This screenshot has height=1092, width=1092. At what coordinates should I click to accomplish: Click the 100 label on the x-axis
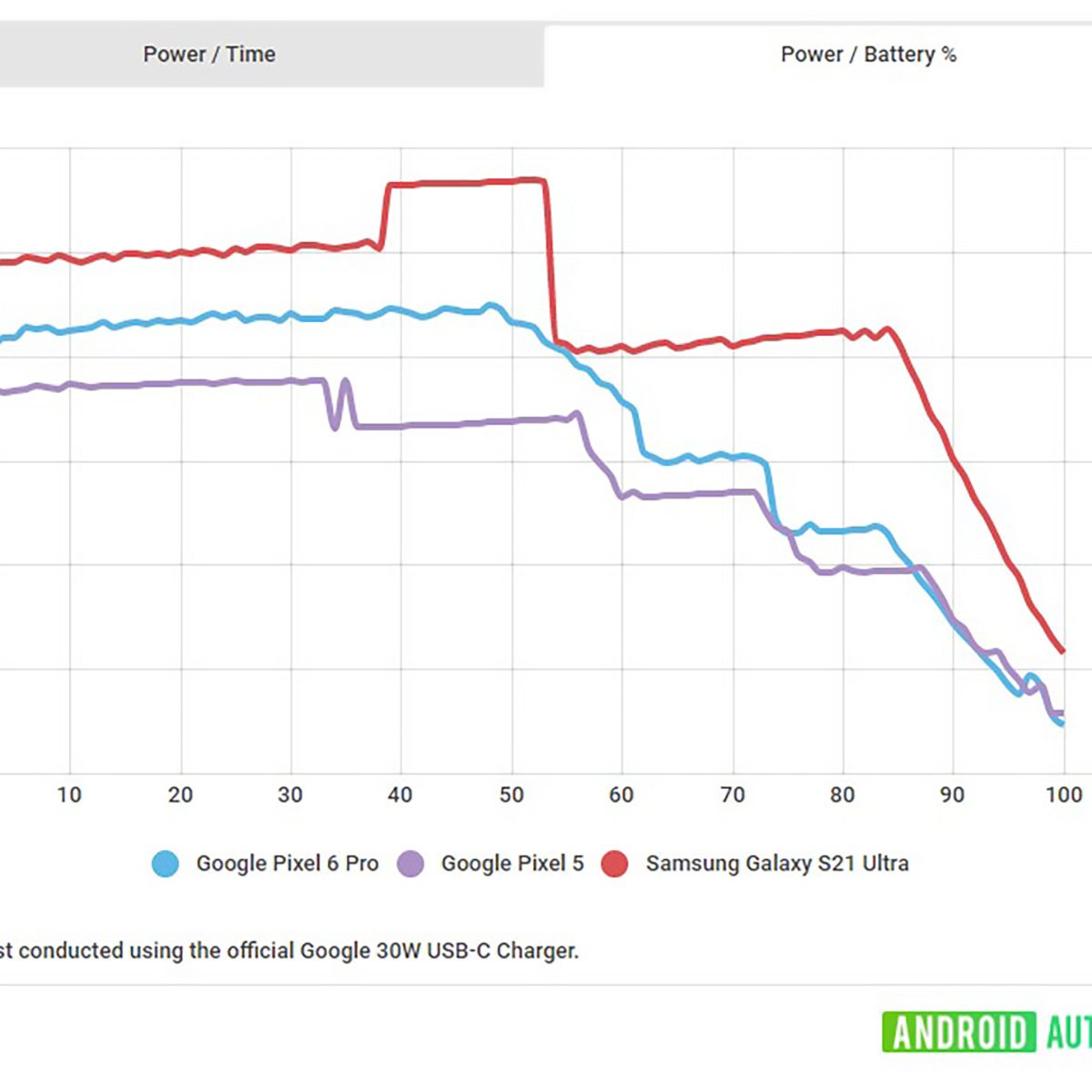1063,794
